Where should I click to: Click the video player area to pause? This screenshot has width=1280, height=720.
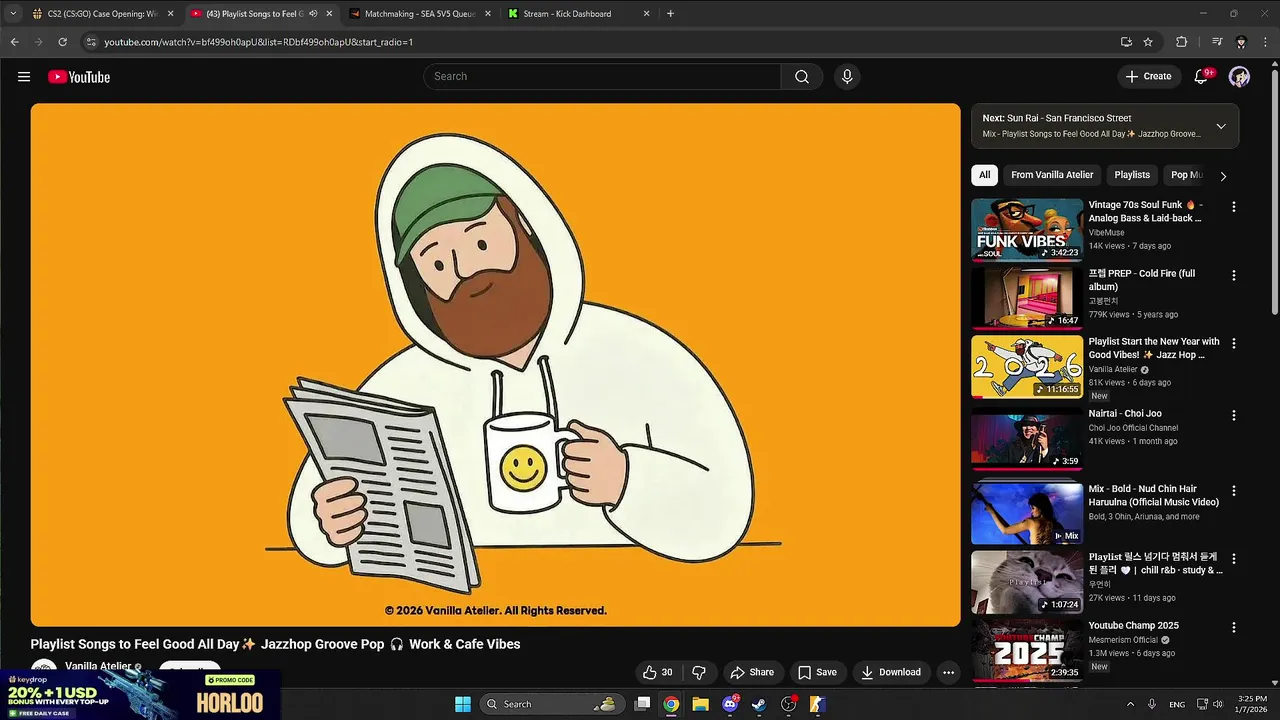click(495, 365)
